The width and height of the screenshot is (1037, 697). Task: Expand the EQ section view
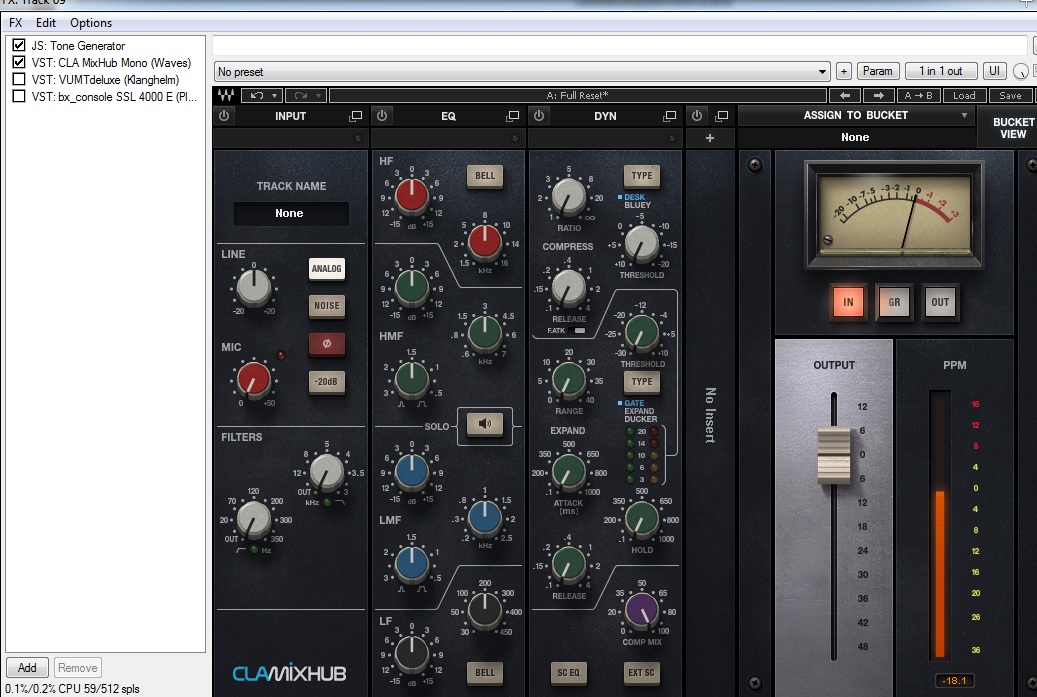click(513, 116)
